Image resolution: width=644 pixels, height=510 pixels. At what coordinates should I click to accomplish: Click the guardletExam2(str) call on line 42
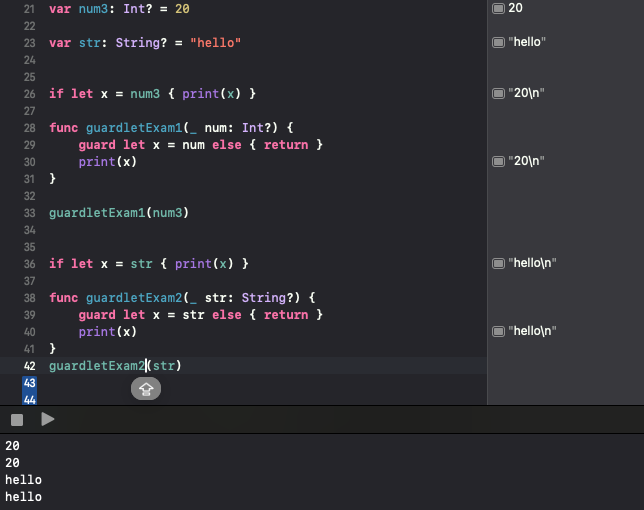pyautogui.click(x=115, y=366)
